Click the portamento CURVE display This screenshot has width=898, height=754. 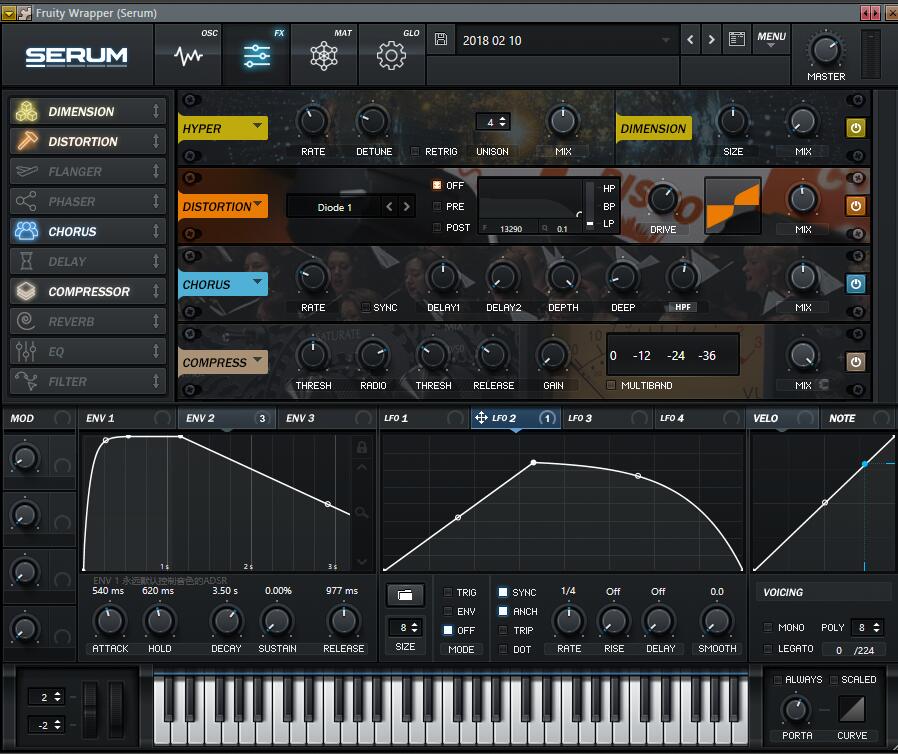[x=852, y=709]
